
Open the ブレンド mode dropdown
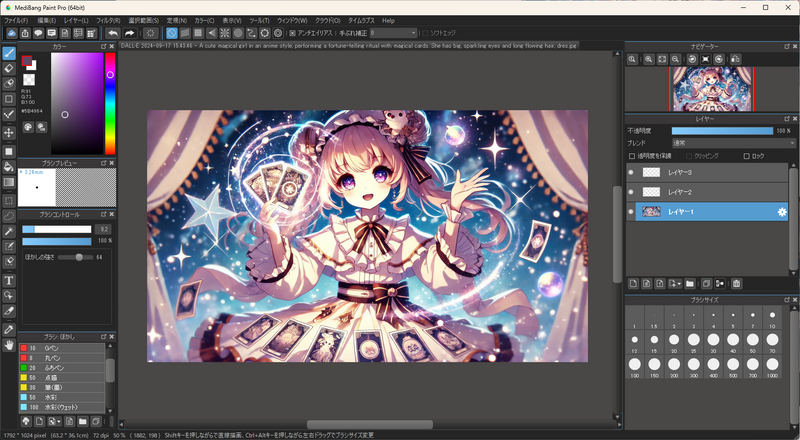733,143
